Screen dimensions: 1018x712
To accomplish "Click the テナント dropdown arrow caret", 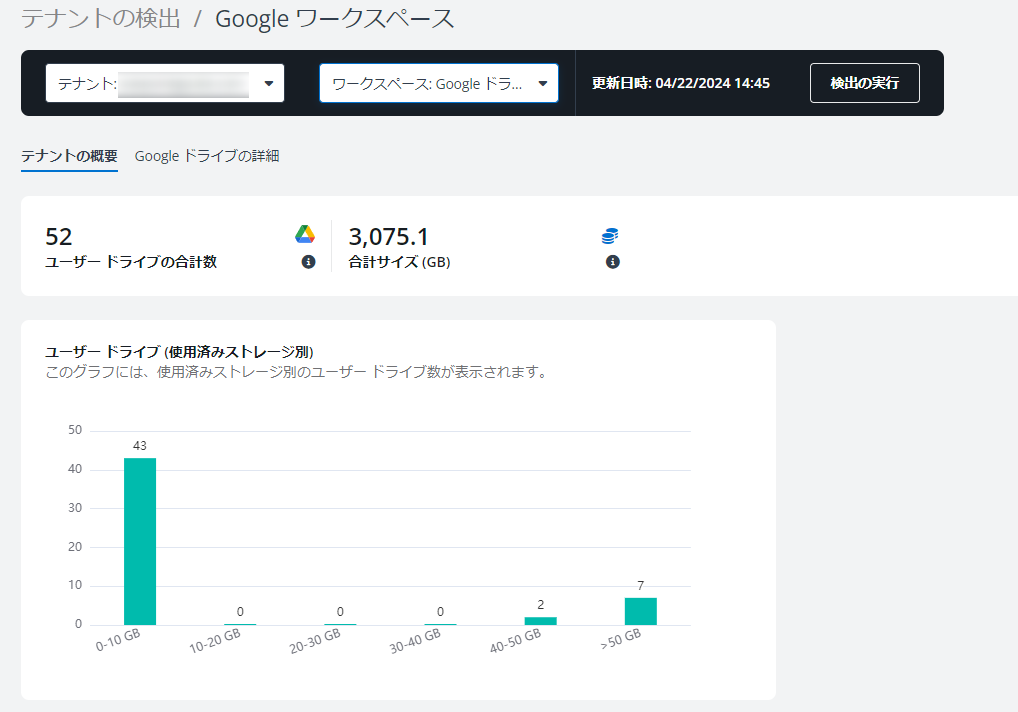I will tap(269, 83).
